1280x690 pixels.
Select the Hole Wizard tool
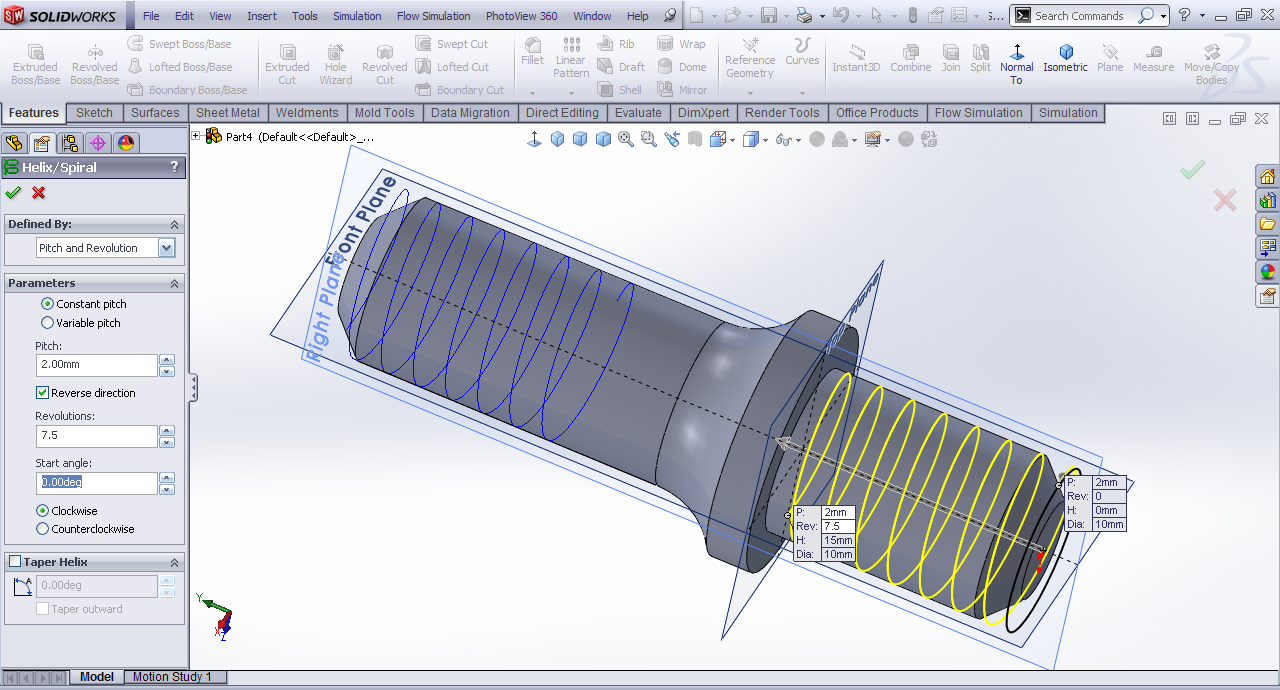pyautogui.click(x=336, y=65)
